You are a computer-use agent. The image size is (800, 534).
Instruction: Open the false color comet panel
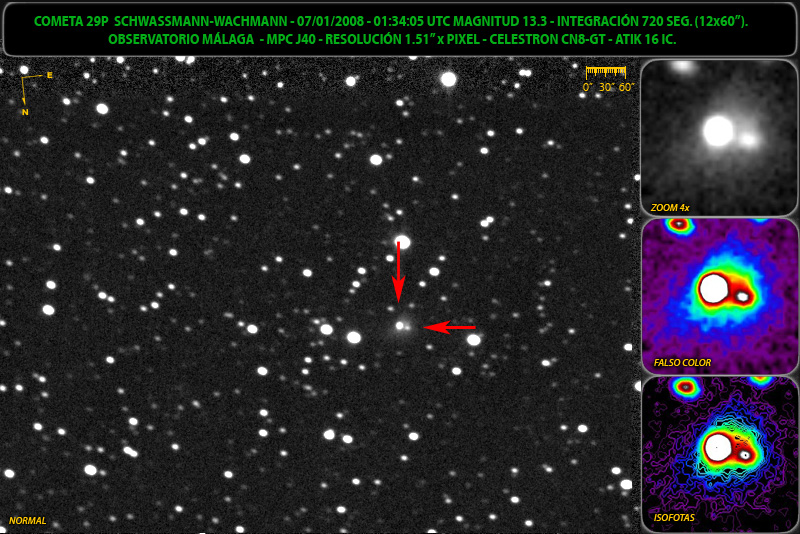pyautogui.click(x=718, y=296)
